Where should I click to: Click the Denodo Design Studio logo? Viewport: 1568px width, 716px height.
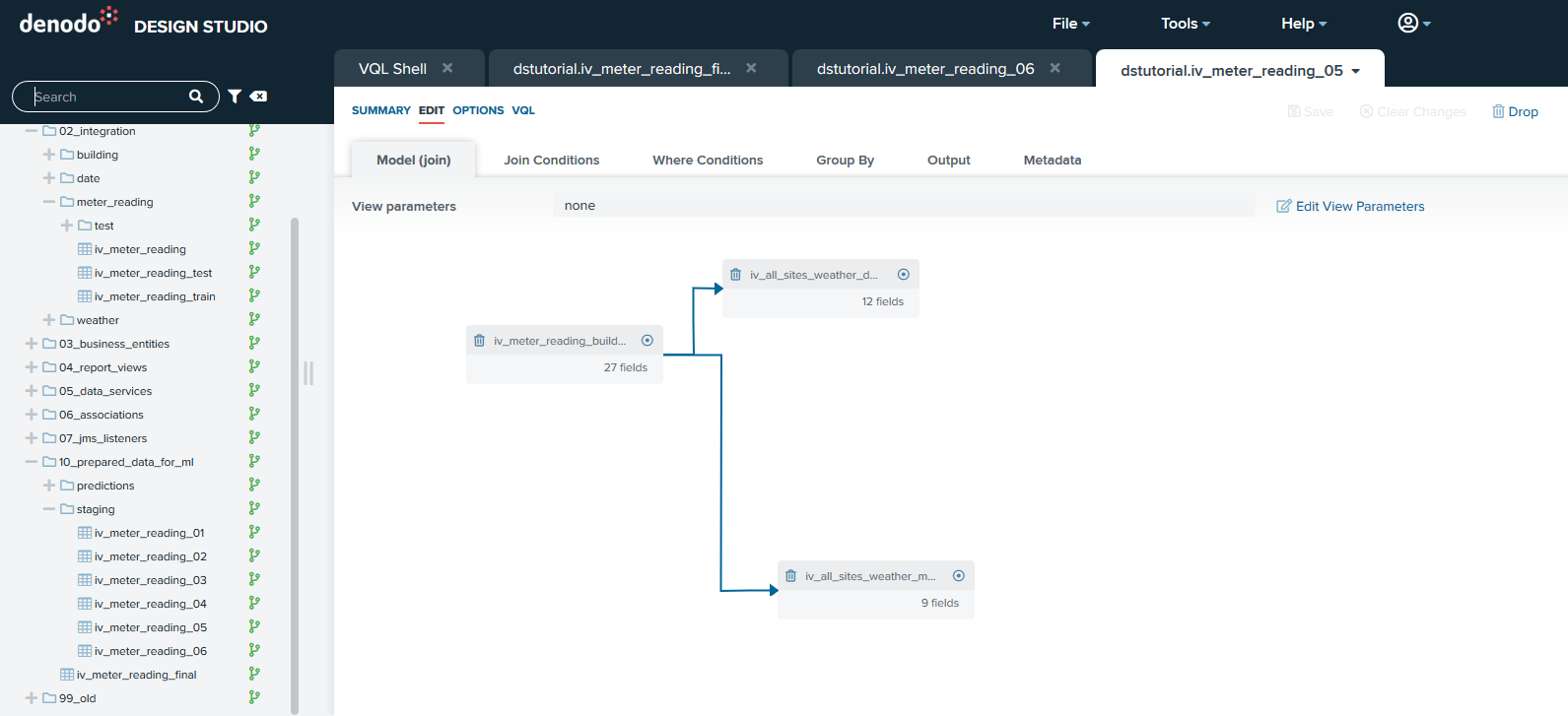(x=144, y=22)
